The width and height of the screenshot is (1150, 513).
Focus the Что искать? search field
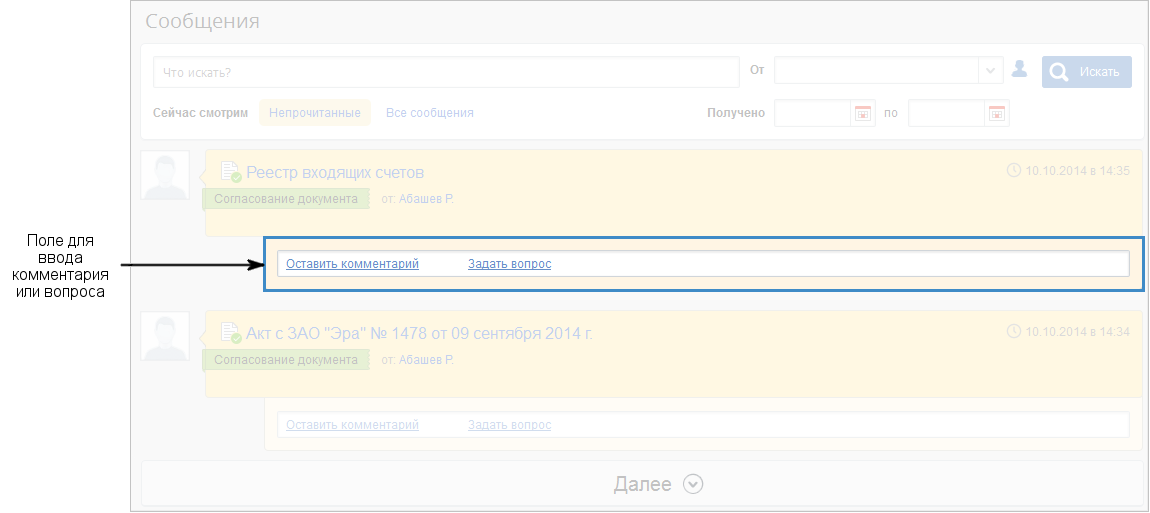pos(445,72)
